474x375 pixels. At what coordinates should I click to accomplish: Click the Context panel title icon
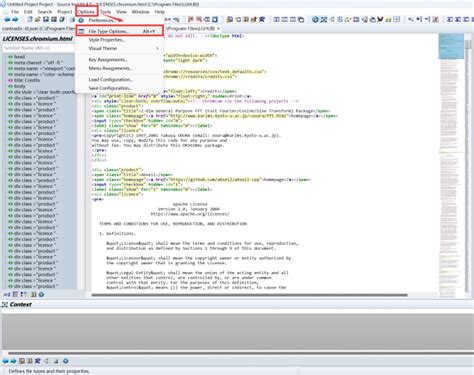pos(5,304)
